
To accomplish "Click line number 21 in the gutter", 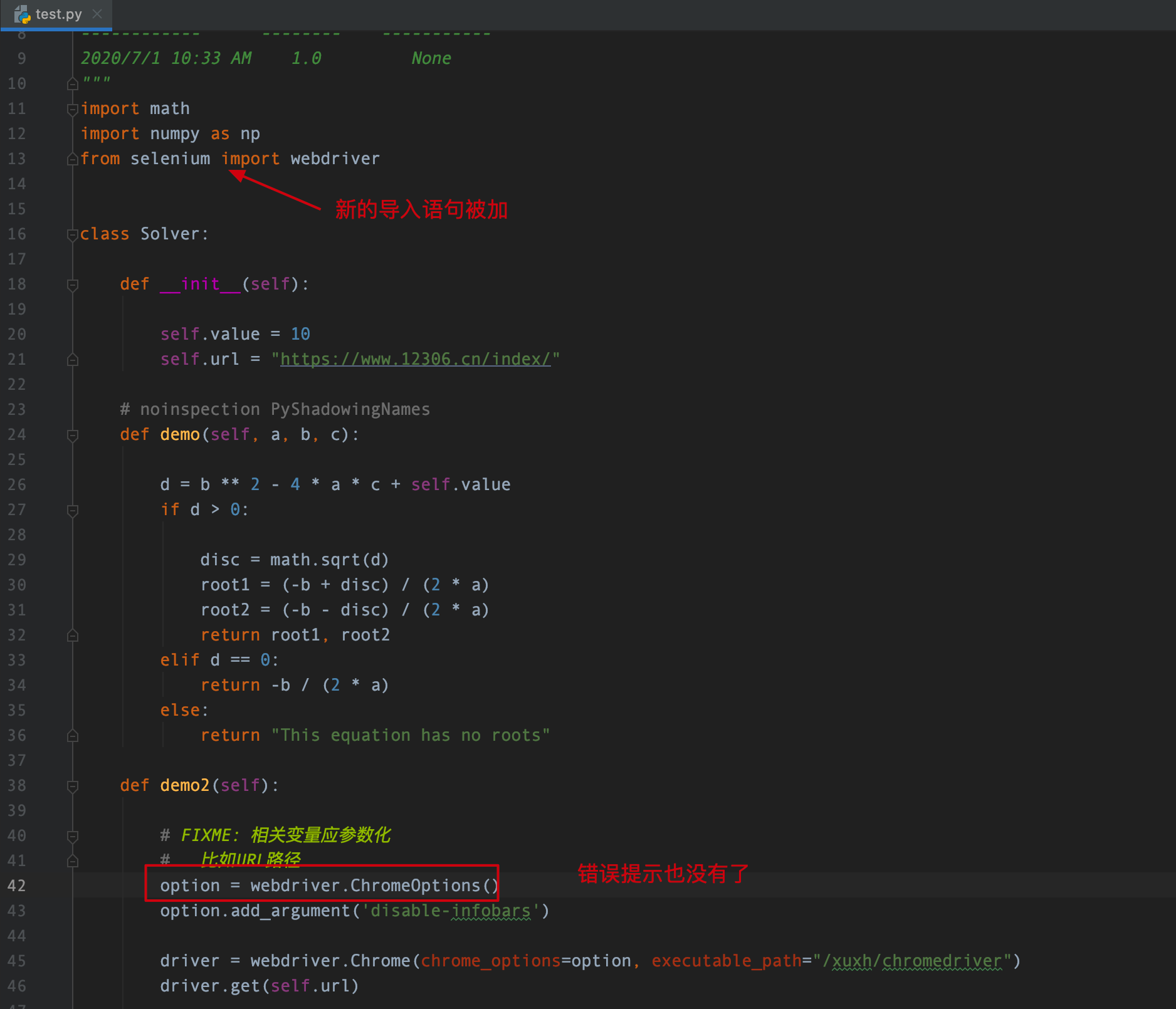I will coord(17,359).
